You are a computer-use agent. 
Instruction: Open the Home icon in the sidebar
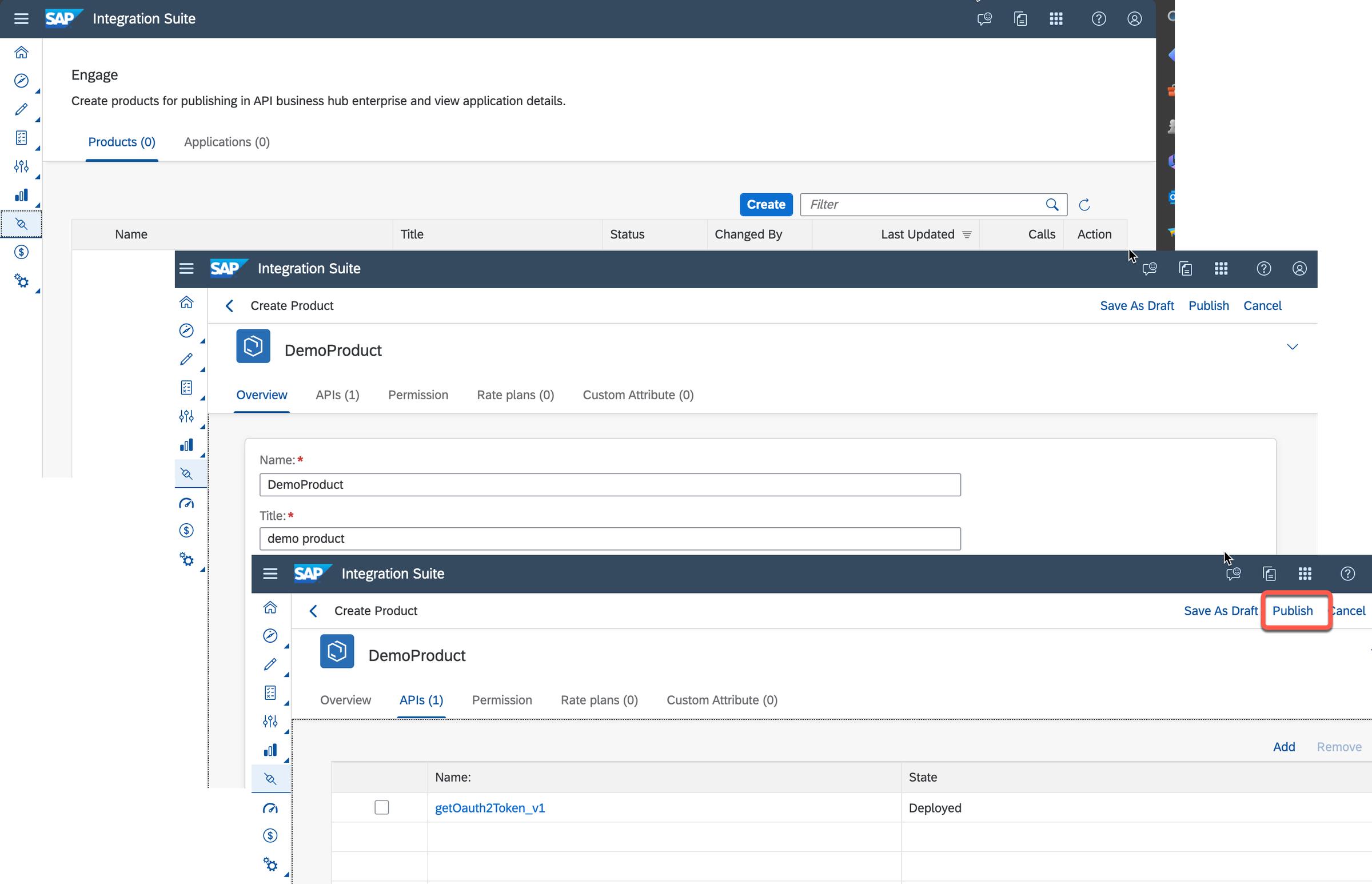pyautogui.click(x=22, y=51)
